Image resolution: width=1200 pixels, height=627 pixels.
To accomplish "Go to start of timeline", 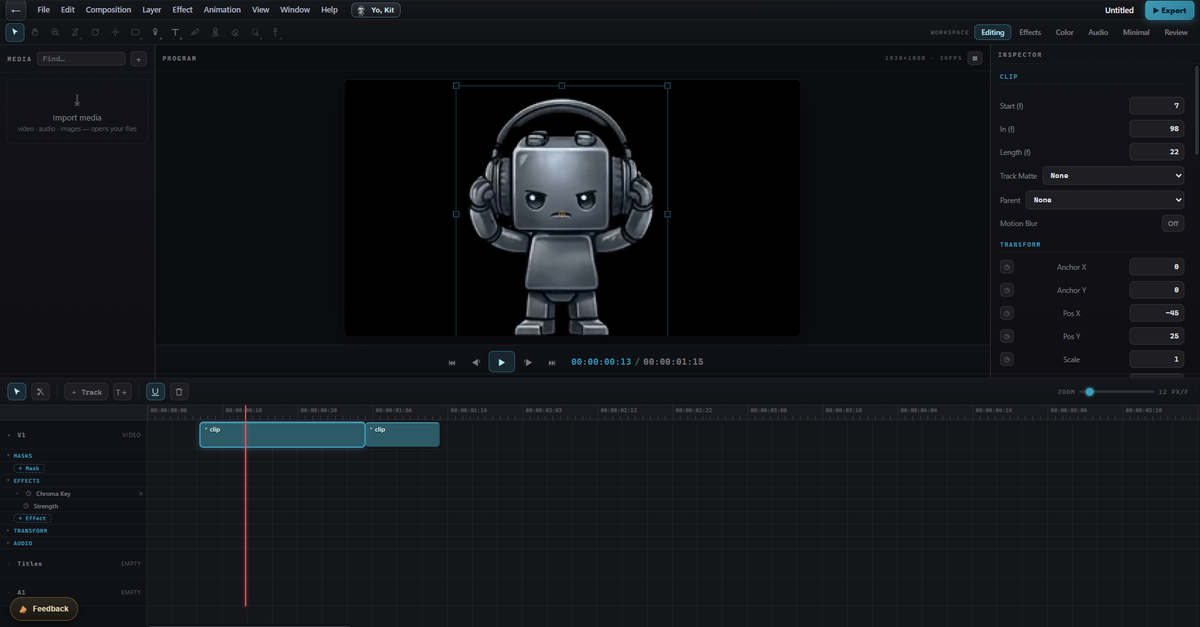I will pos(452,362).
